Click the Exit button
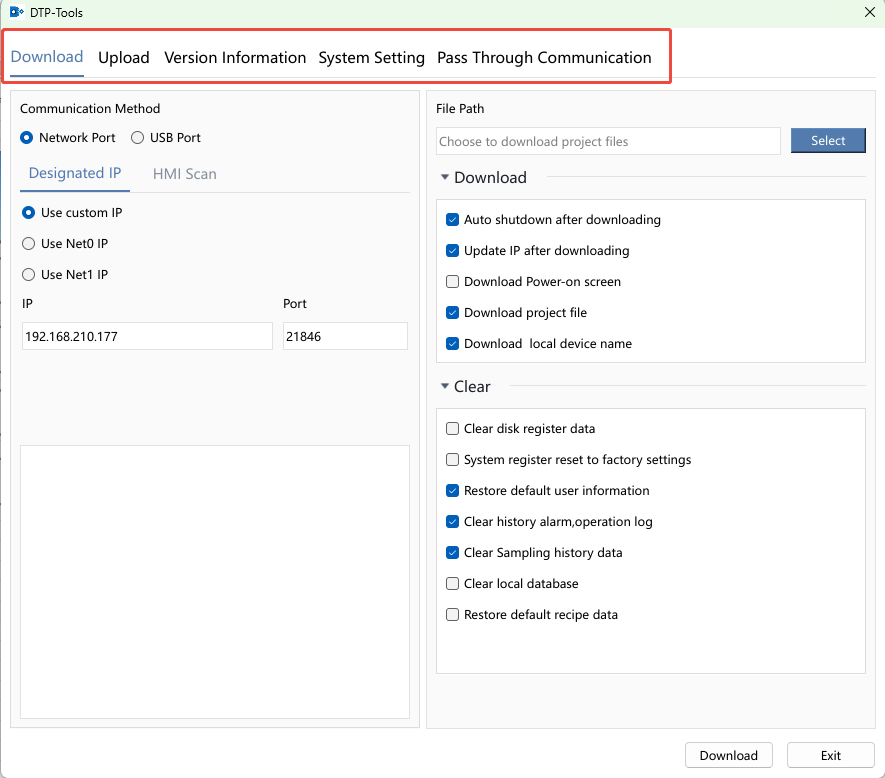885x778 pixels. [x=831, y=755]
